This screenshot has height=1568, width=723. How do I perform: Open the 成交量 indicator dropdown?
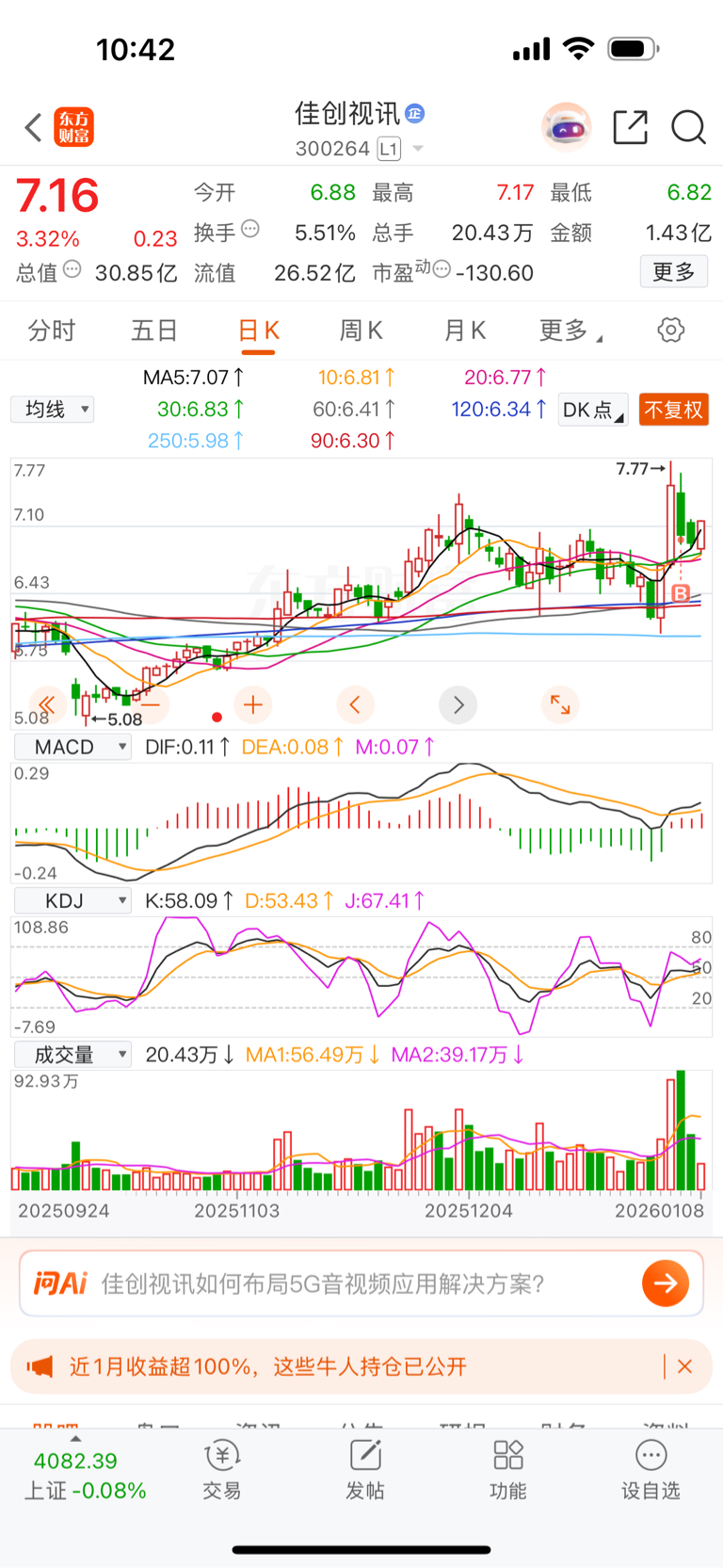[72, 1055]
